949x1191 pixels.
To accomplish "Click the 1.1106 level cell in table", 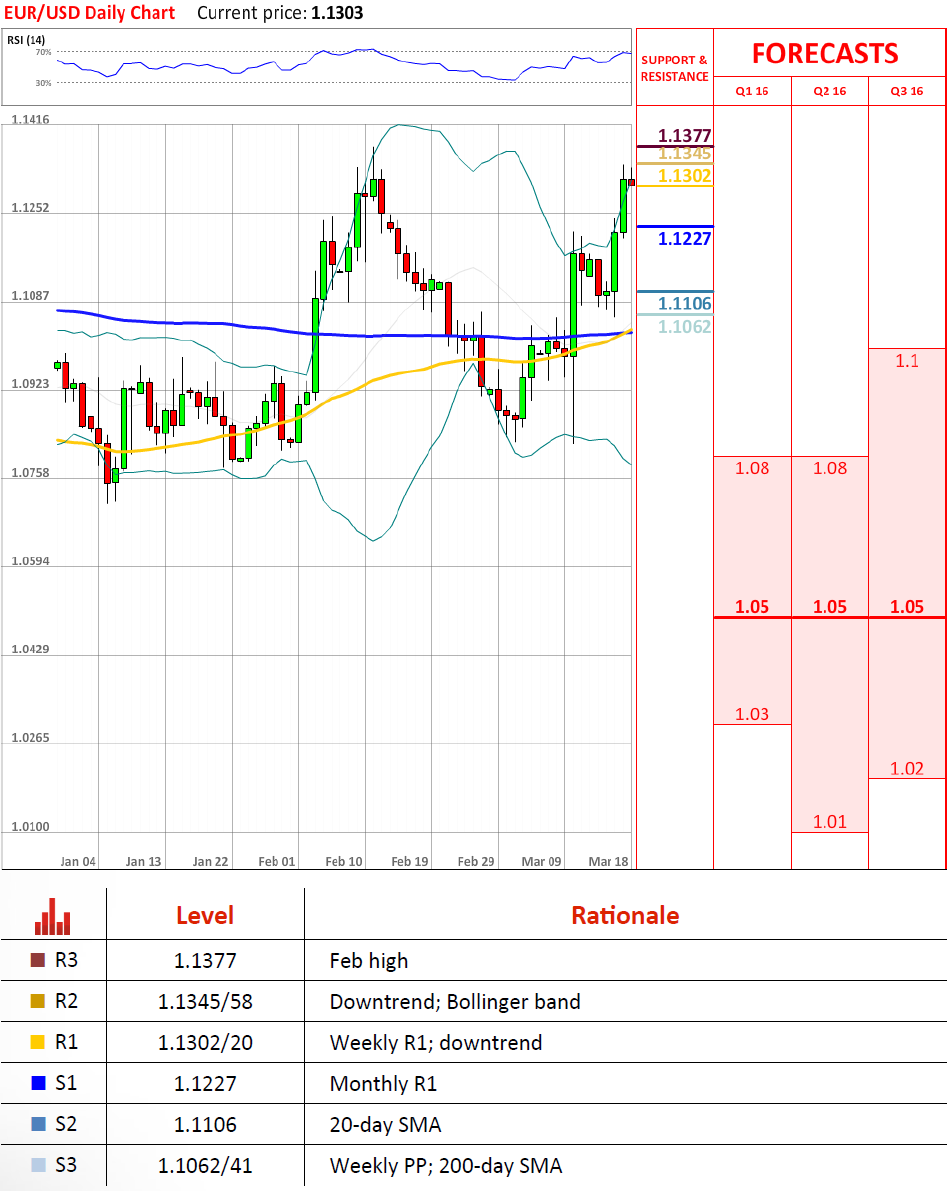I will (205, 1125).
